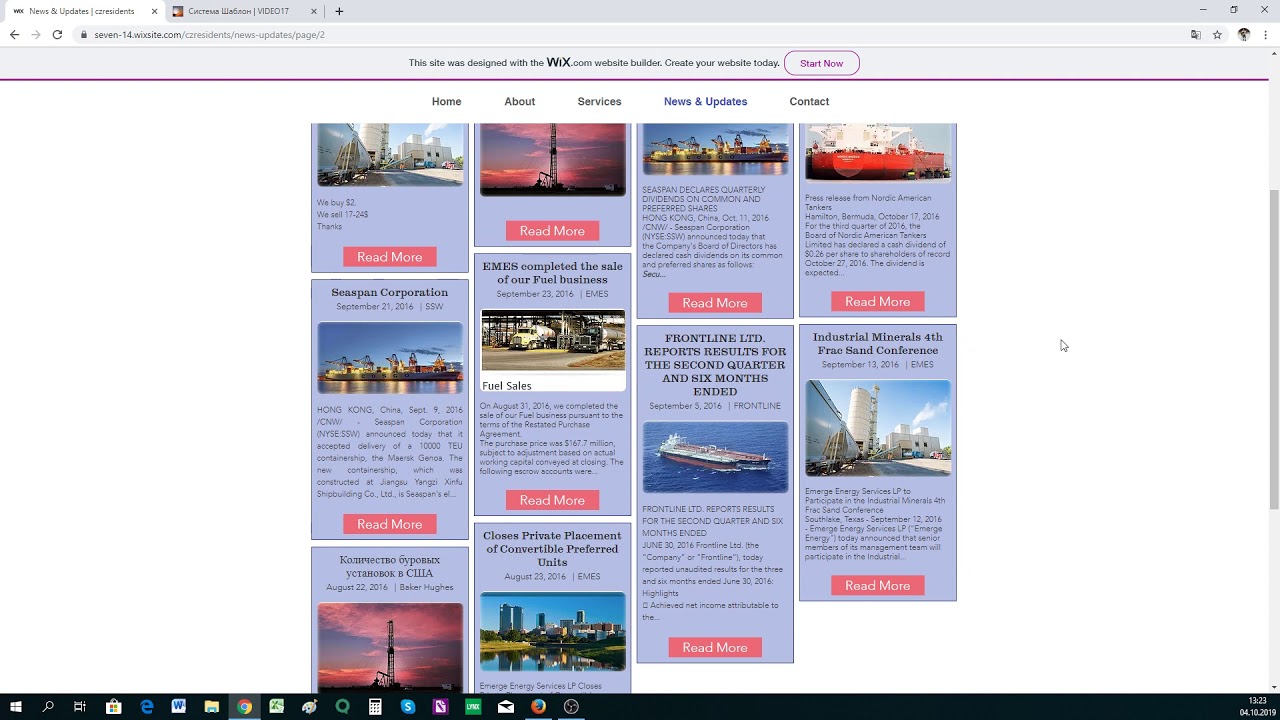Open the Paint palette app on taskbar
Viewport: 1280px width, 720px height.
pos(310,707)
